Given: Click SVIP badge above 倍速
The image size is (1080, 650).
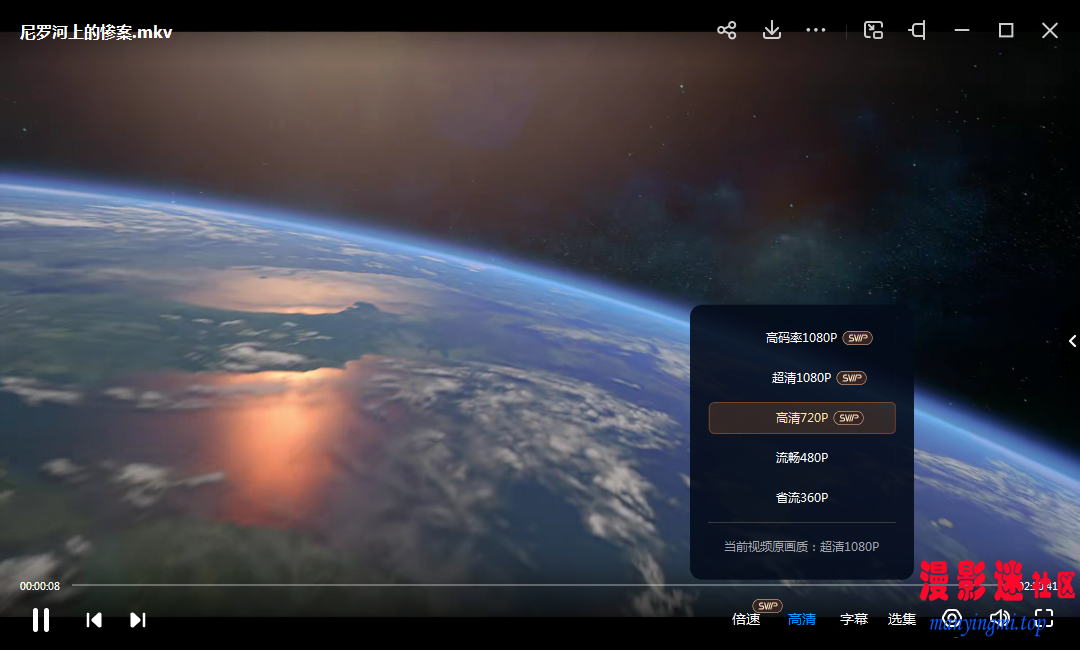Looking at the screenshot, I should pyautogui.click(x=767, y=606).
